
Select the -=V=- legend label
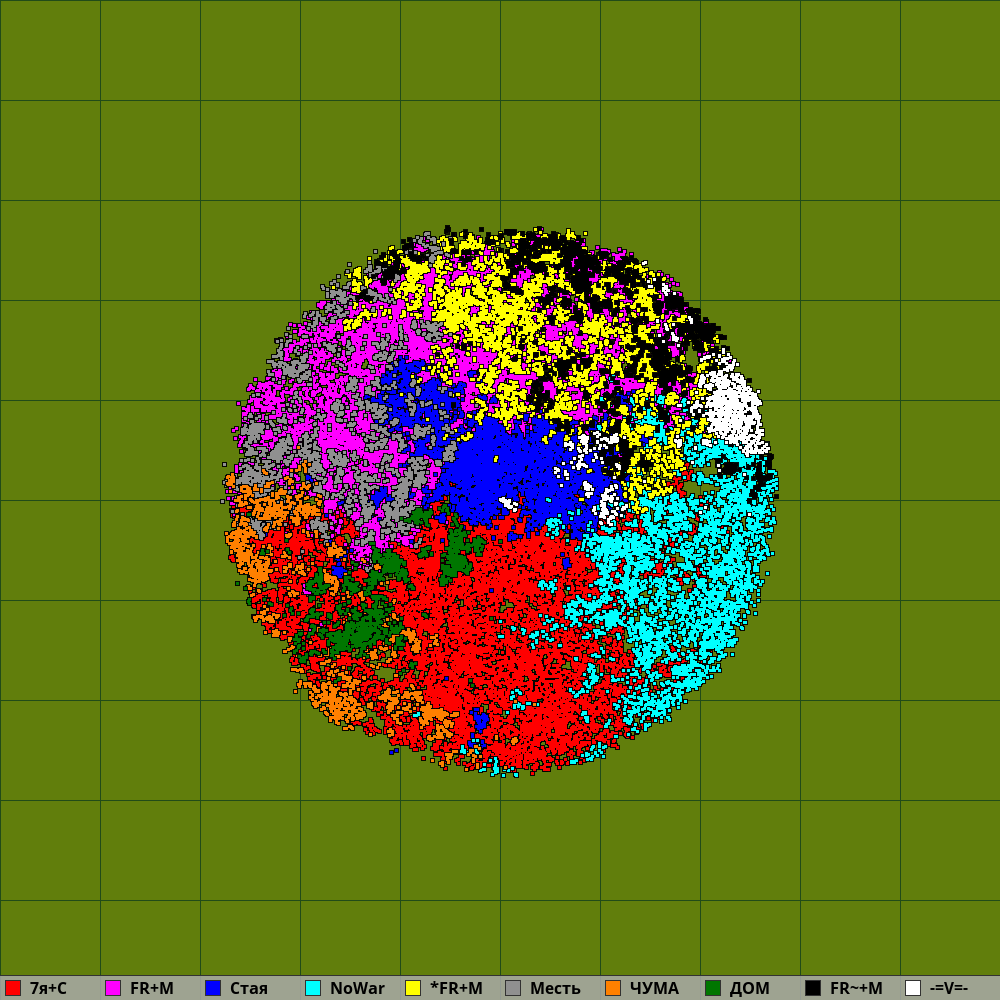click(x=949, y=989)
